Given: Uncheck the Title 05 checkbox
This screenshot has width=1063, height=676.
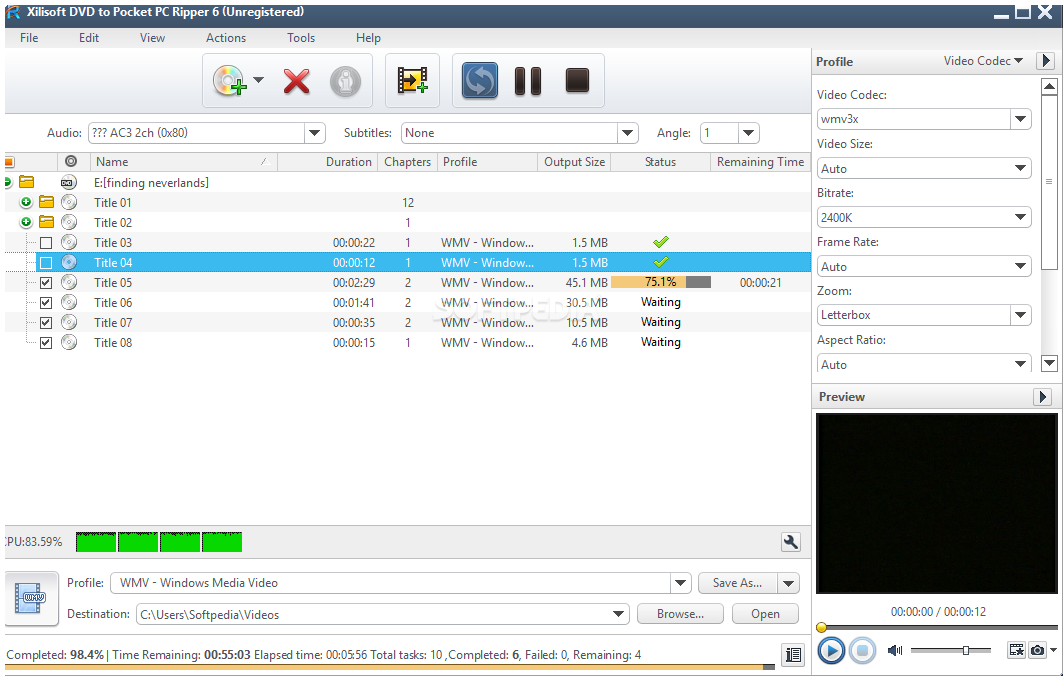Looking at the screenshot, I should pyautogui.click(x=46, y=283).
